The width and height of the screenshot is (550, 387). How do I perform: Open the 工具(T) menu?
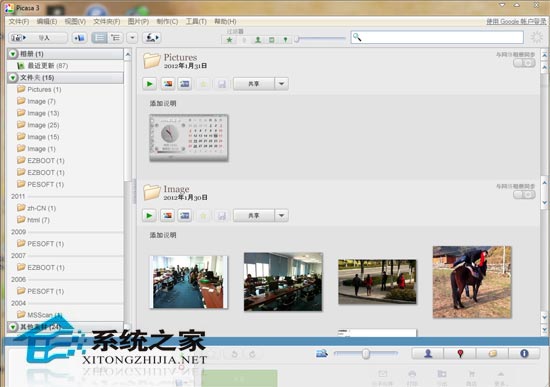(196, 22)
